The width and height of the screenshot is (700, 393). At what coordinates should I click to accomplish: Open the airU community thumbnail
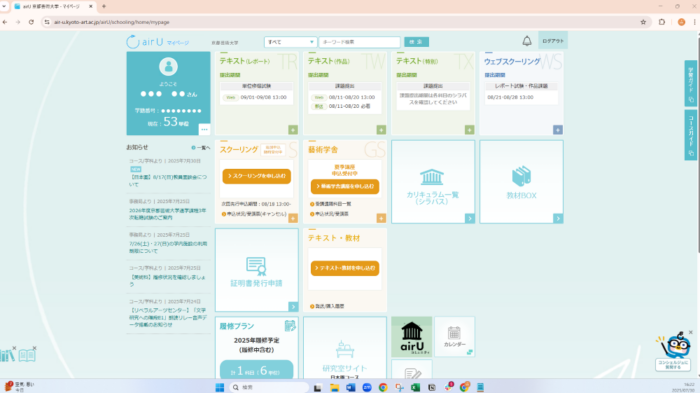[x=412, y=337]
